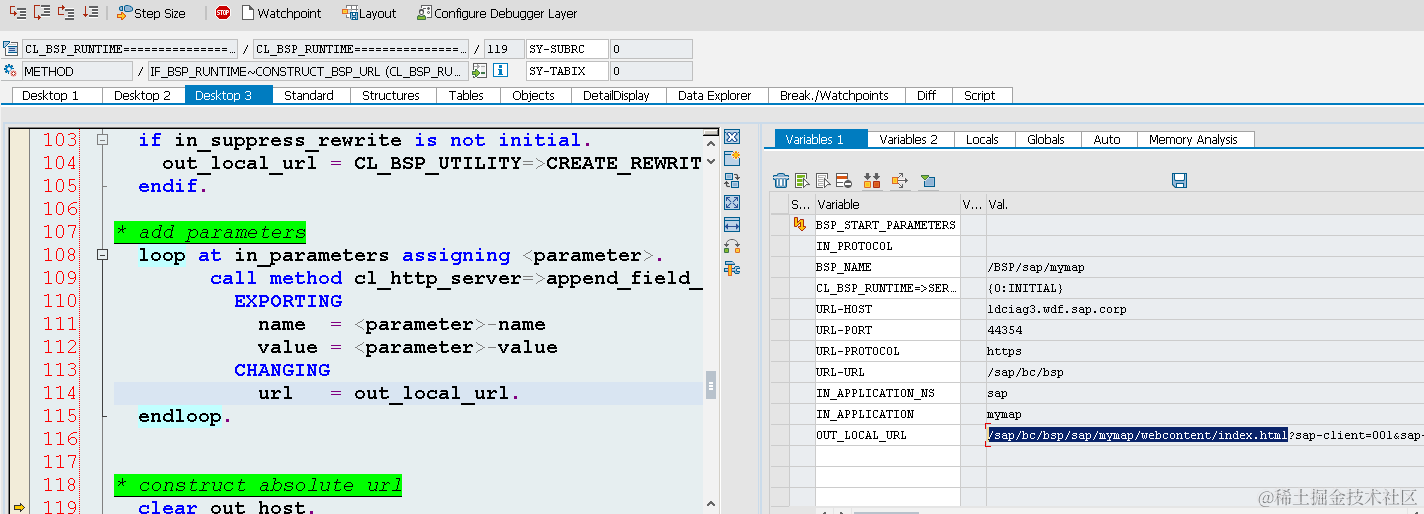Click the line number field 119

point(504,49)
